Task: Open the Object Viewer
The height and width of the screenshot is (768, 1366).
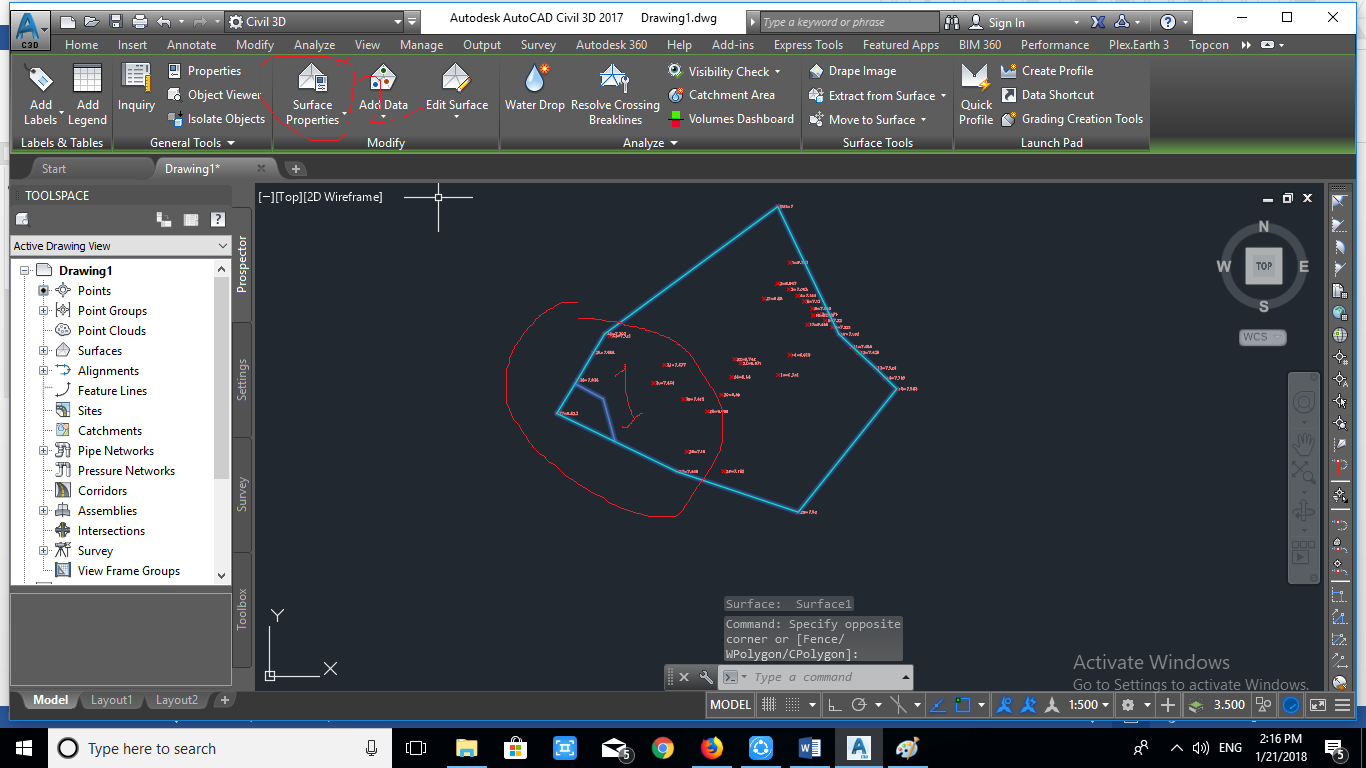Action: coord(214,95)
